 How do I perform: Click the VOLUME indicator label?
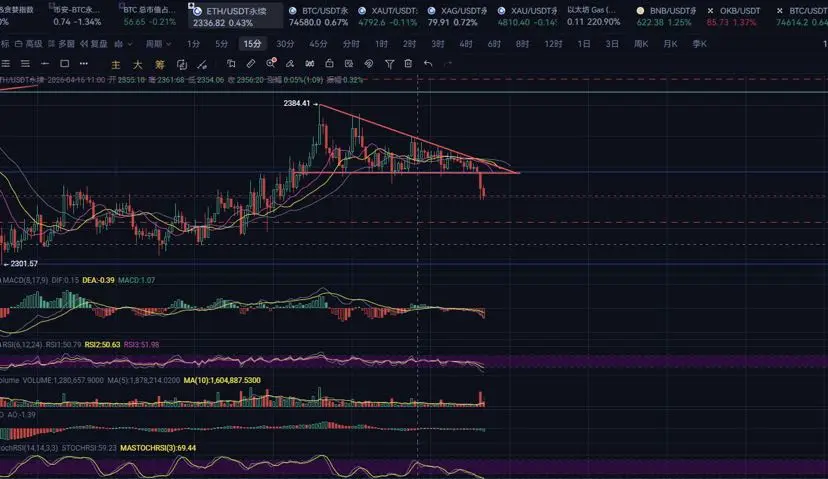point(62,380)
